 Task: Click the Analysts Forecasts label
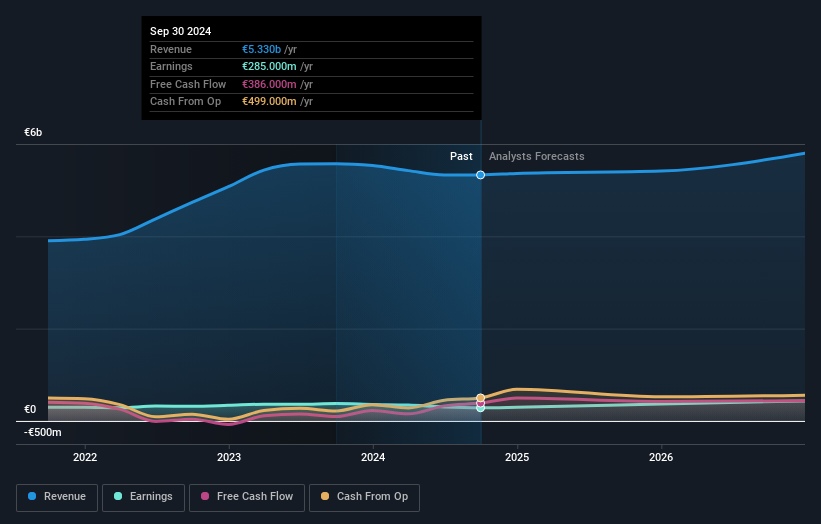point(537,156)
